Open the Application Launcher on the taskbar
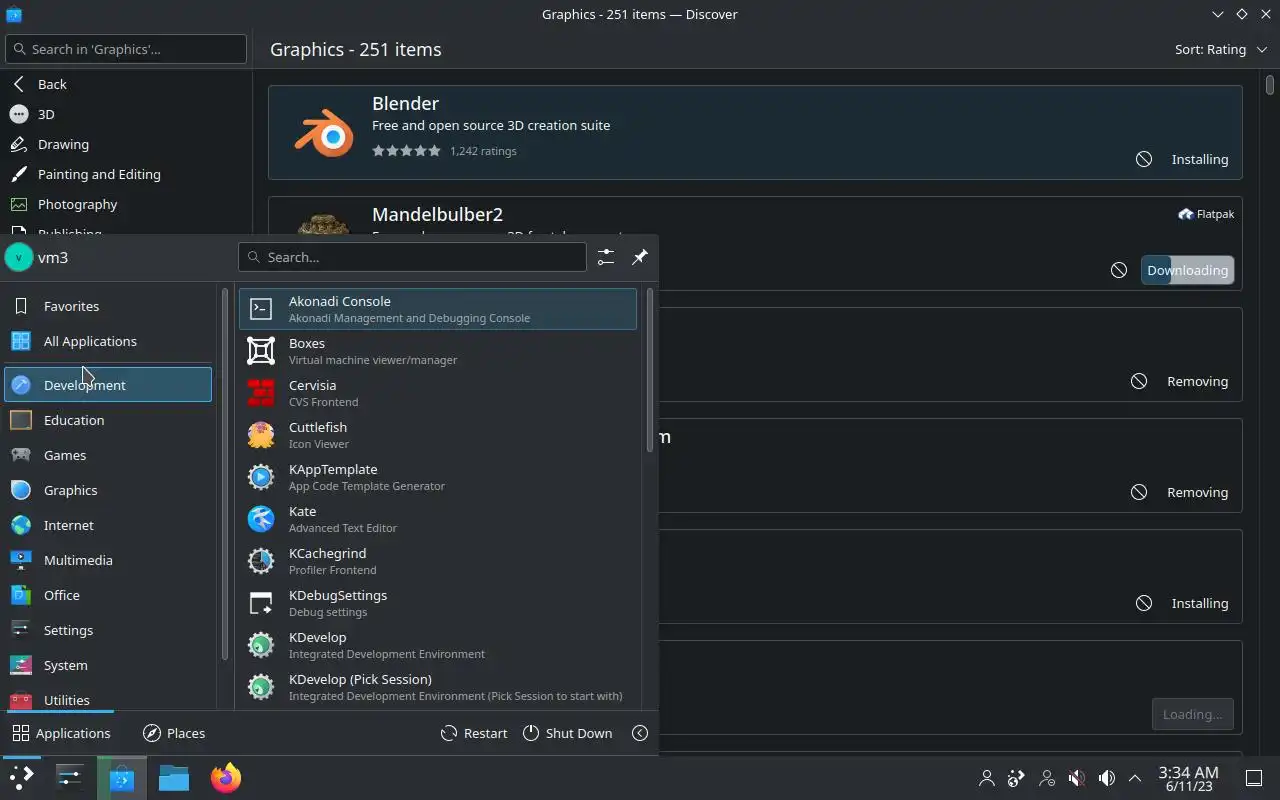 tap(22, 777)
